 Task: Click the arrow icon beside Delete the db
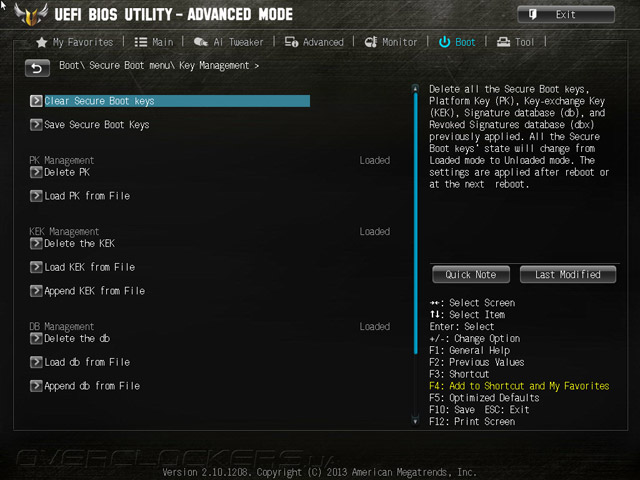[36, 338]
